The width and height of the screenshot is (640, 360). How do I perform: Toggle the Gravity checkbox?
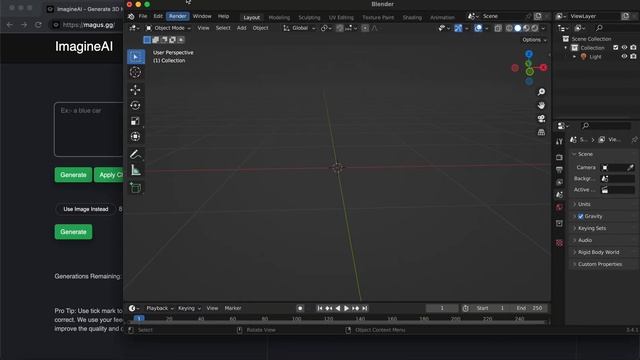tap(580, 216)
